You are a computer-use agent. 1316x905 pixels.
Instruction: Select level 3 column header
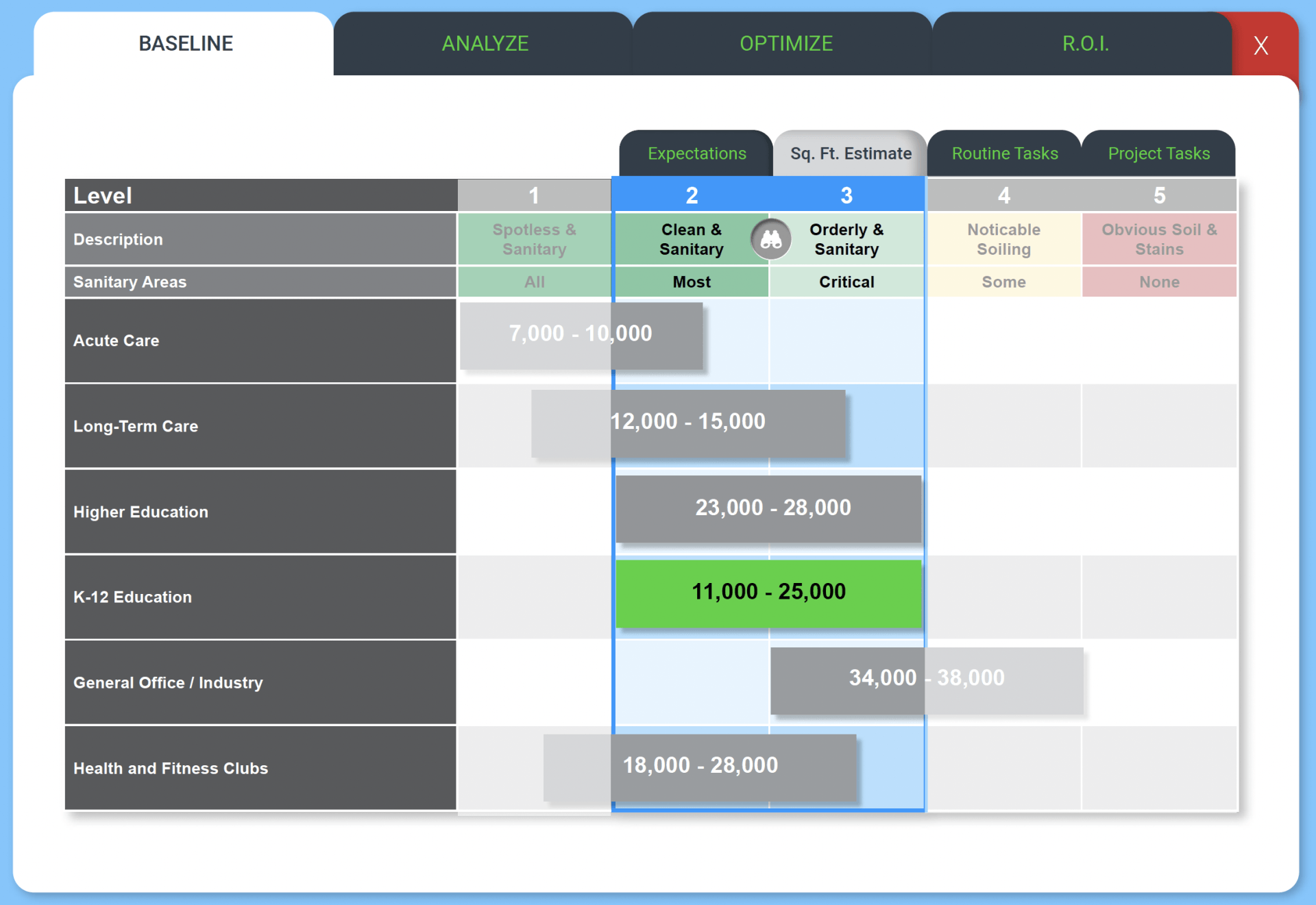[x=846, y=196]
